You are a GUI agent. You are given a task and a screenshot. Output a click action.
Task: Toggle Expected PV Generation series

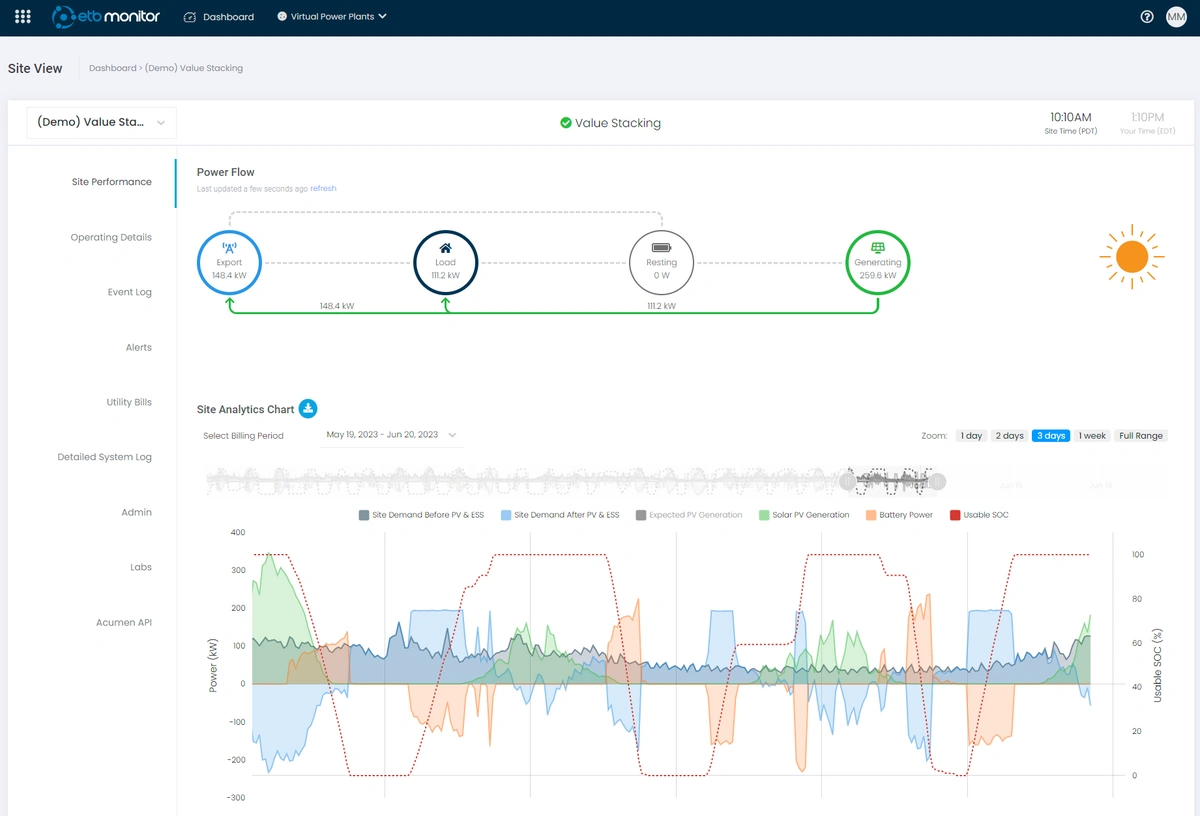689,515
